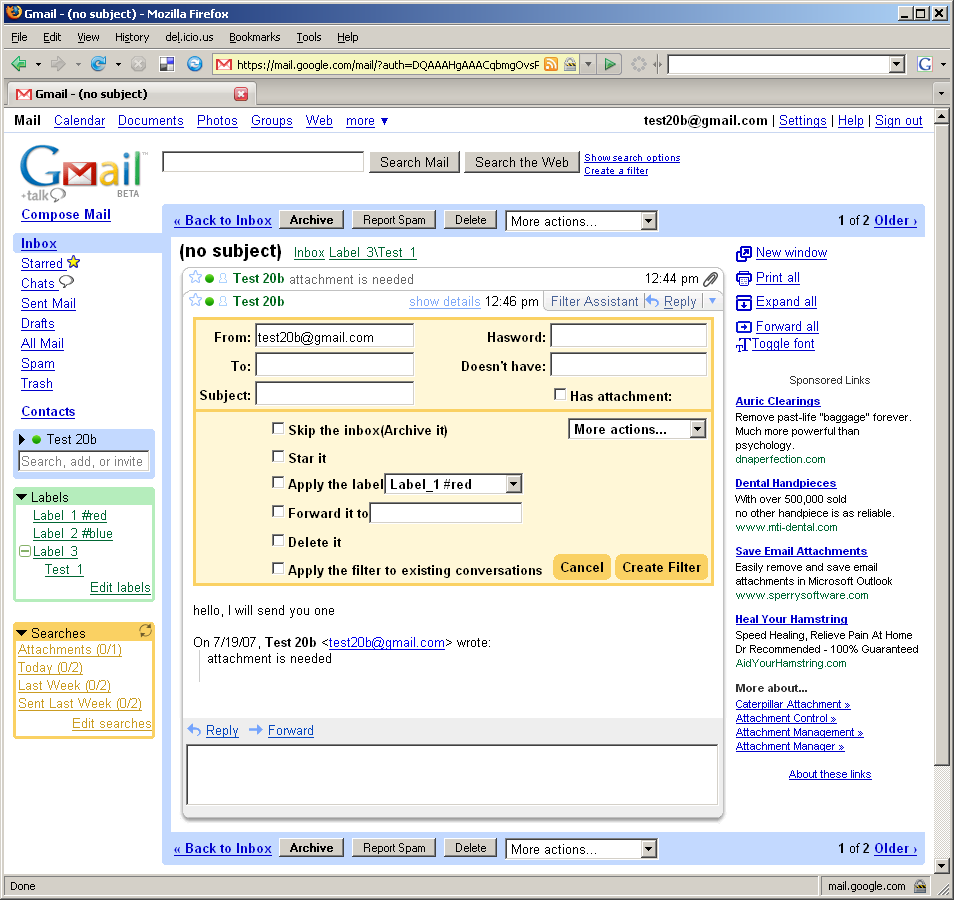
Task: Open the top More actions dropdown
Action: point(581,221)
